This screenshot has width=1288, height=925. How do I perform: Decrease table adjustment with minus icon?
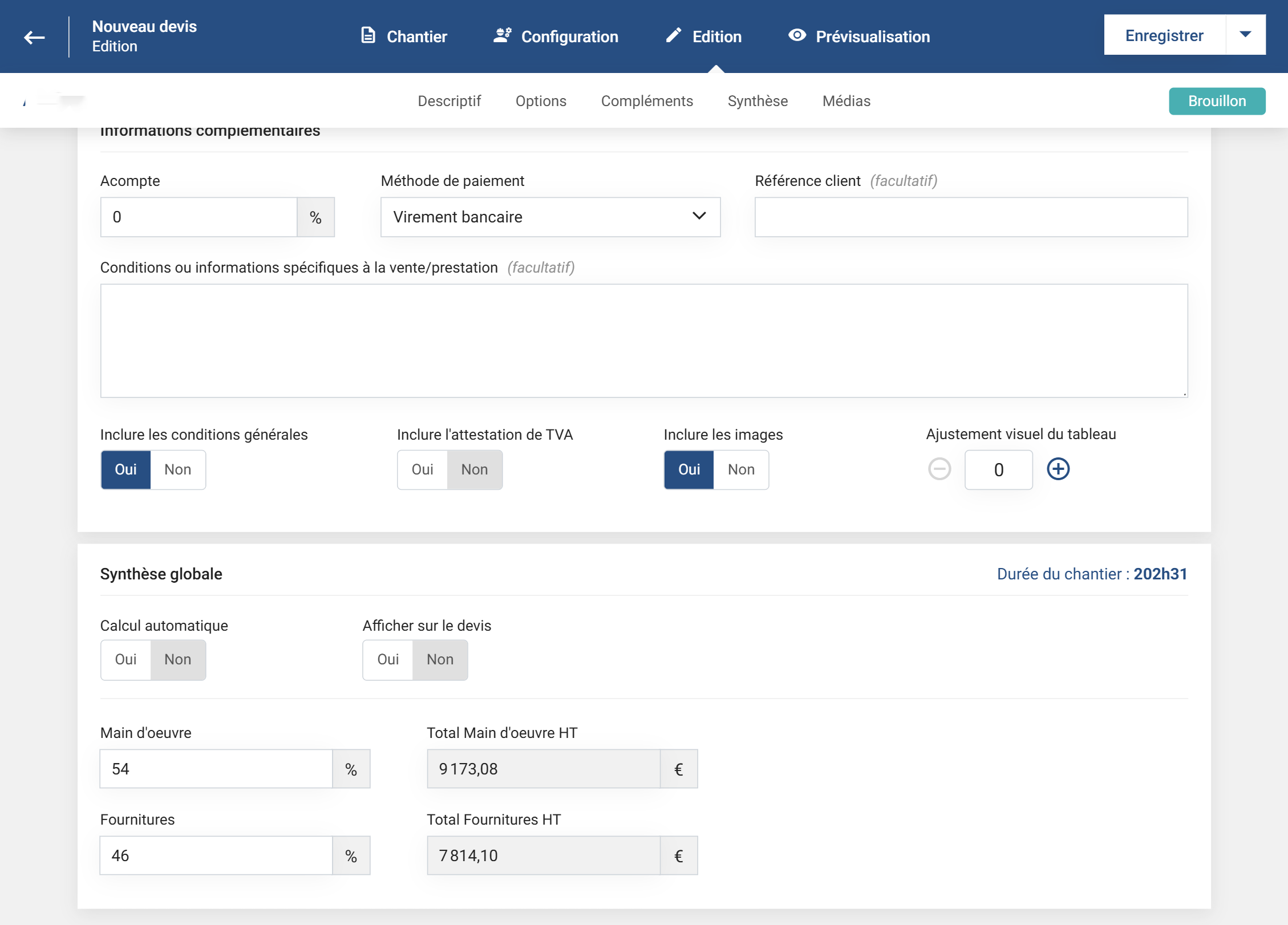click(x=939, y=469)
